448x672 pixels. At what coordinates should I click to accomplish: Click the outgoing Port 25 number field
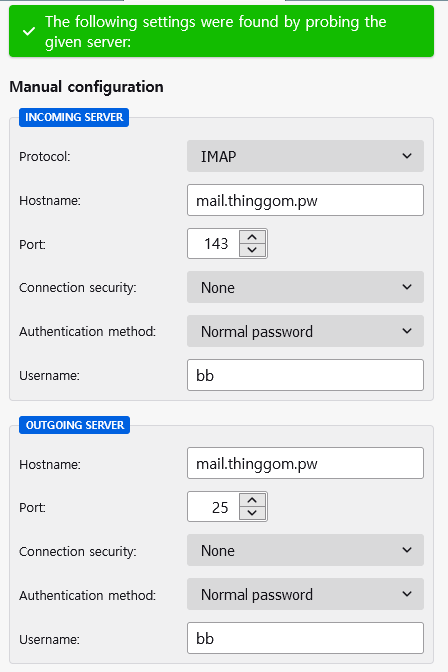pyautogui.click(x=213, y=507)
